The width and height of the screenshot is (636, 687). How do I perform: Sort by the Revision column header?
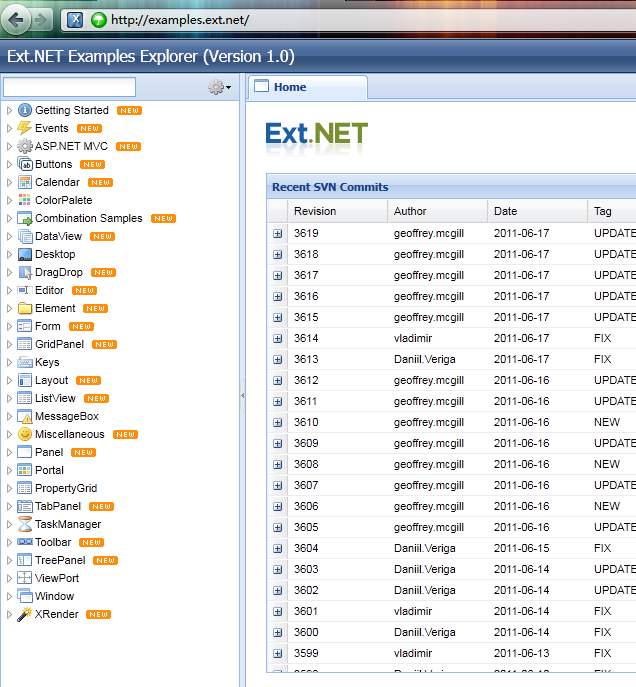pos(337,211)
